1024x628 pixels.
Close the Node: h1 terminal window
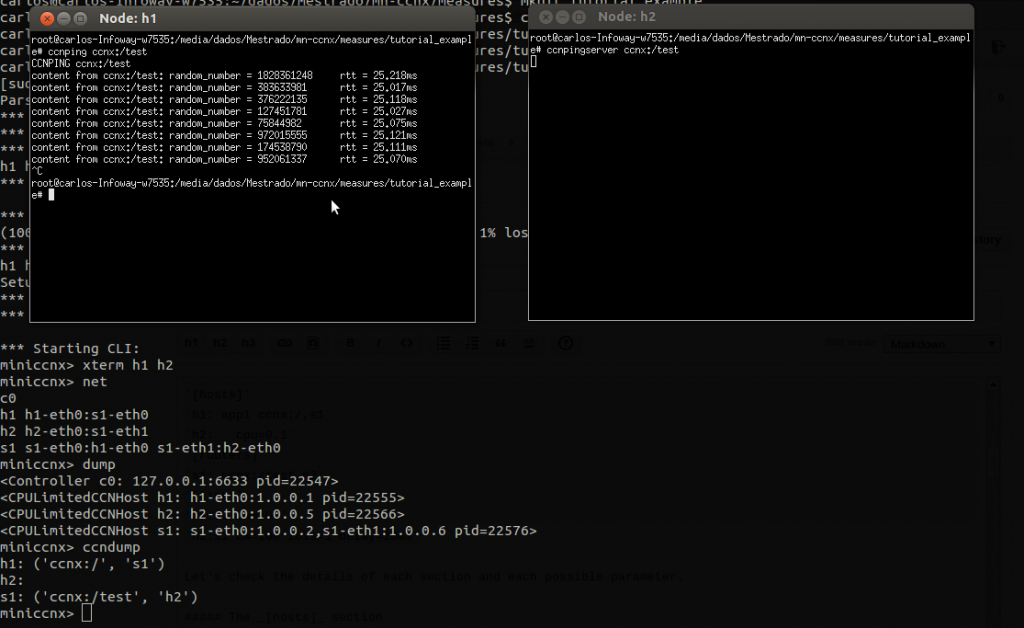tap(46, 19)
